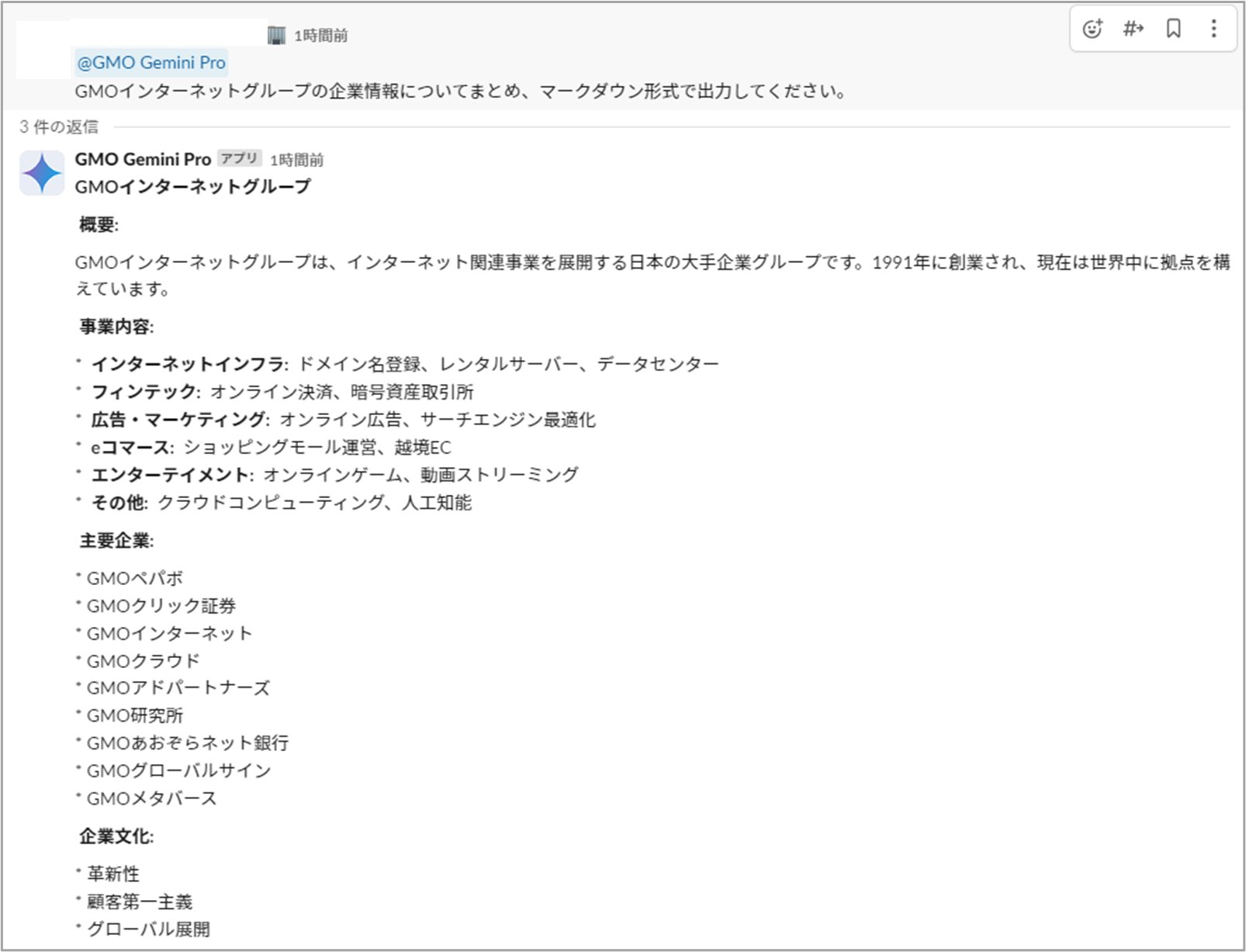1246x952 pixels.
Task: Click the 概要: heading
Action: pos(99,225)
